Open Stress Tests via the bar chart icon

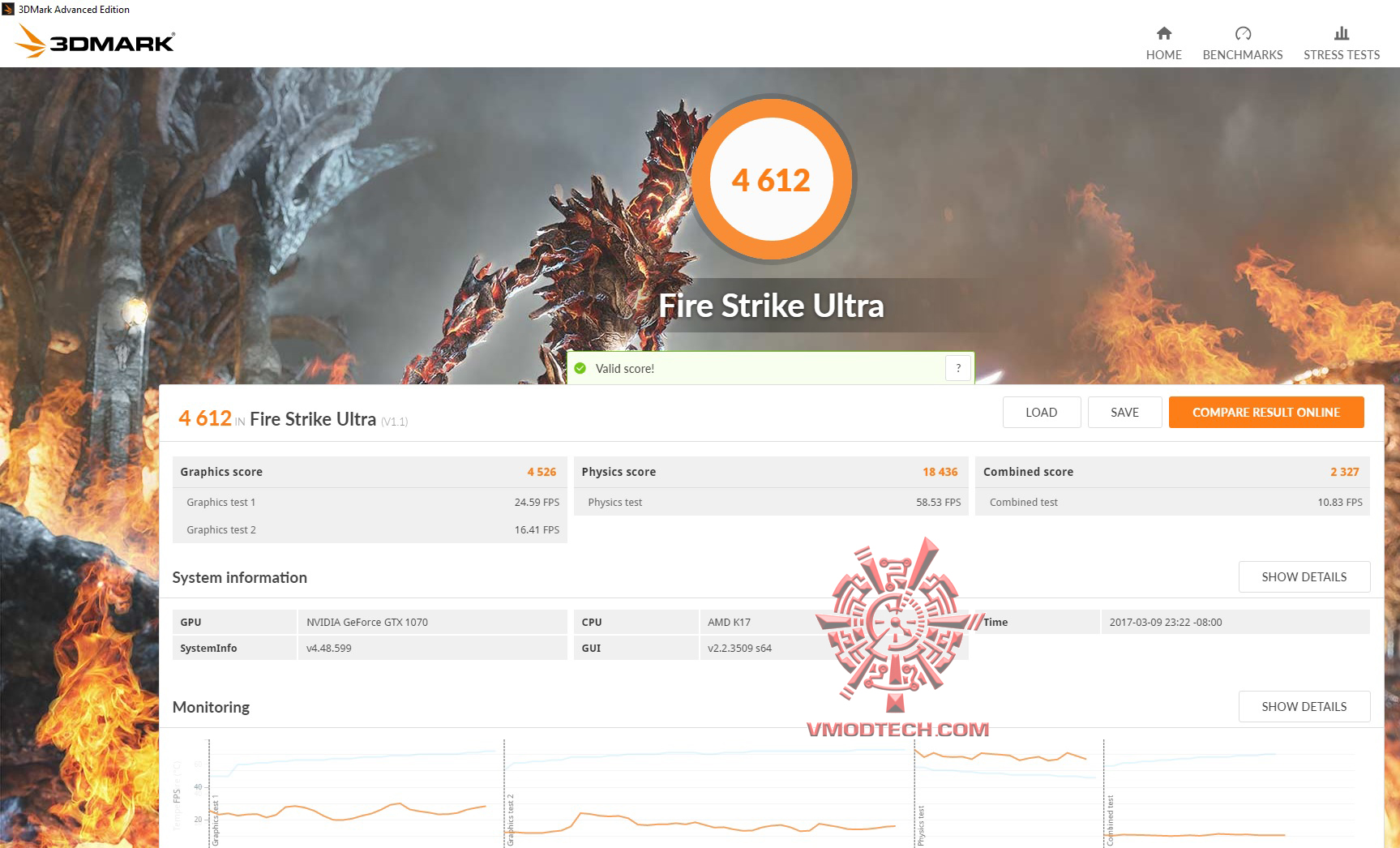pos(1341,33)
